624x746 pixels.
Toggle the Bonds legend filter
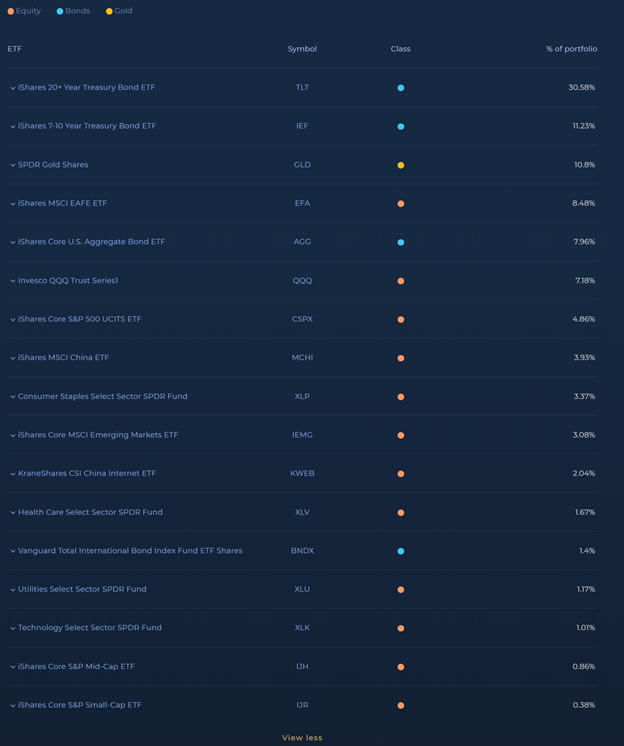(74, 11)
